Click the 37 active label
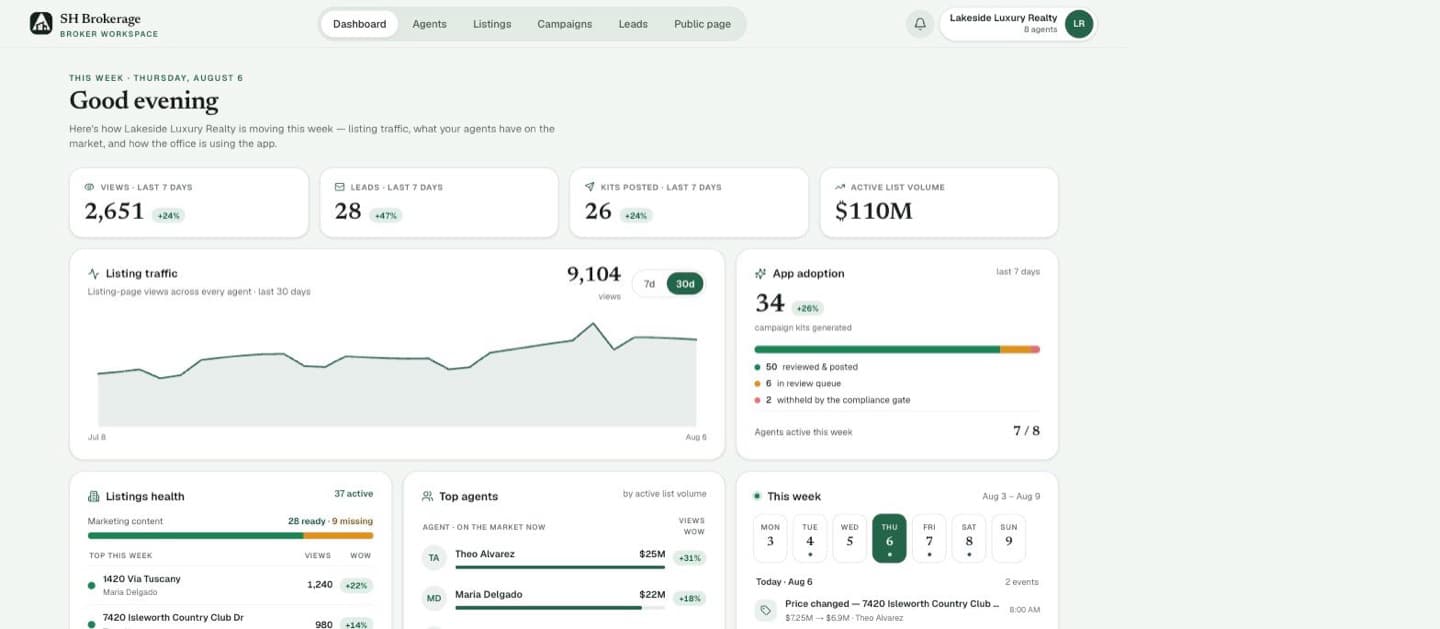1440x629 pixels. coord(353,494)
